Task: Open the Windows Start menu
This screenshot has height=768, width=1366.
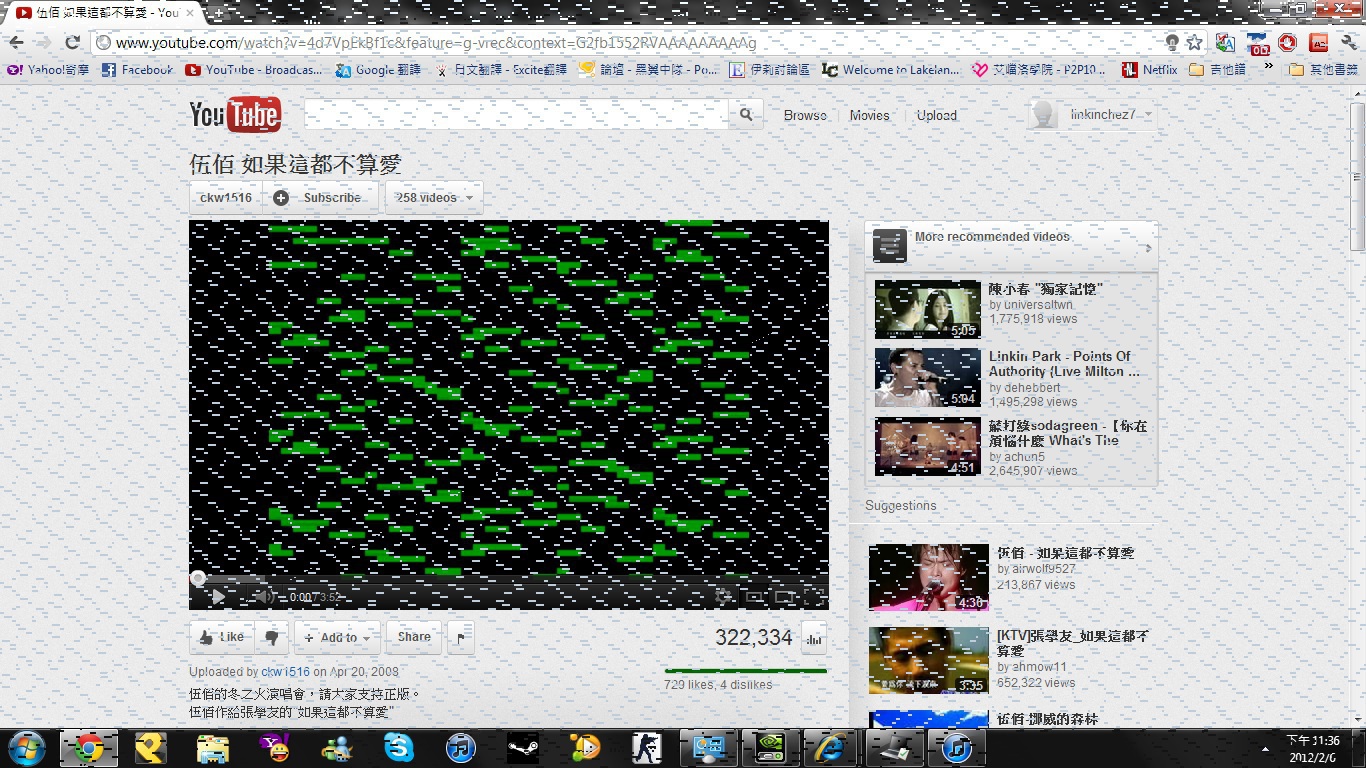Action: [x=25, y=747]
